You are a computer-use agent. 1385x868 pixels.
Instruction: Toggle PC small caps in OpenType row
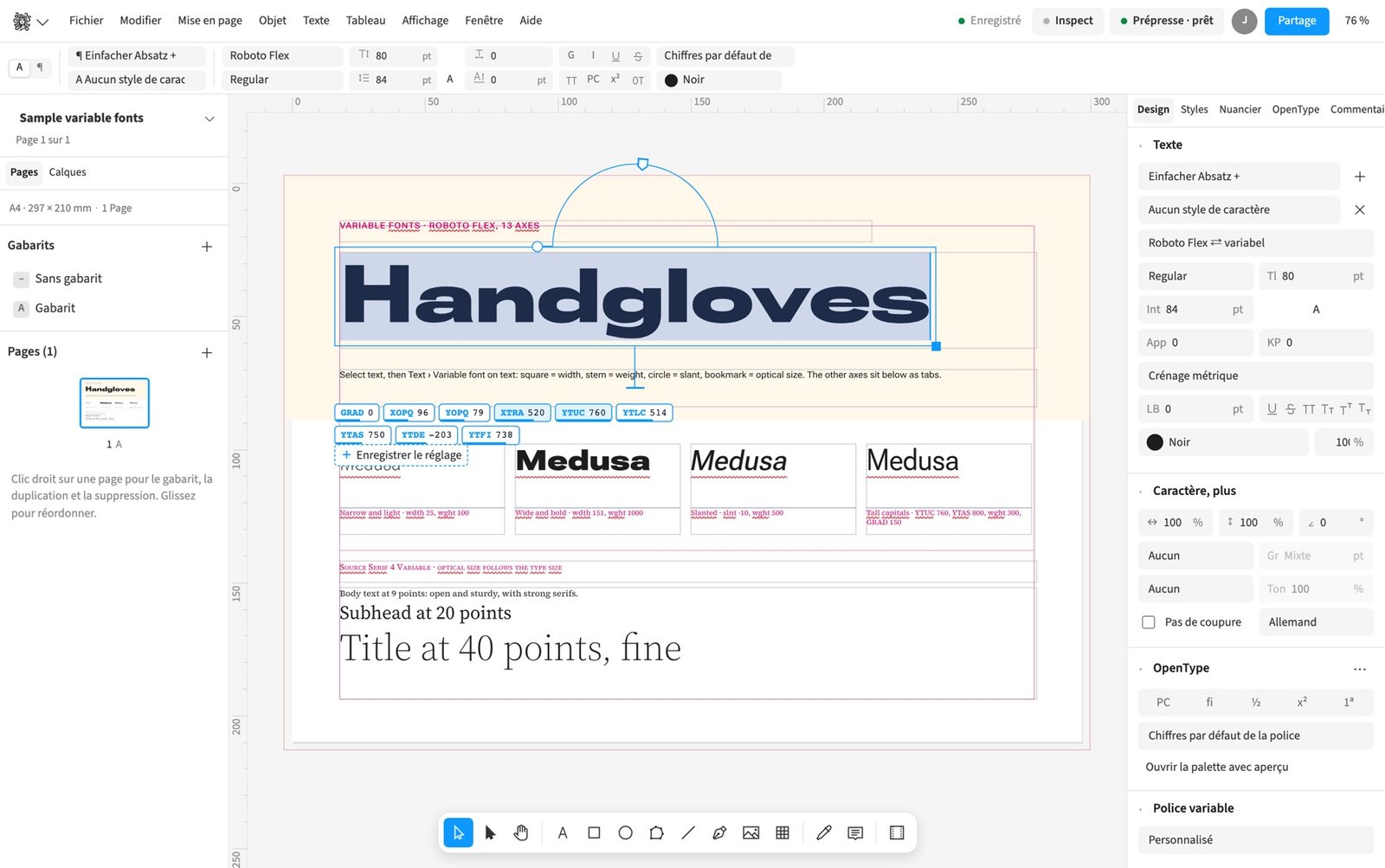pos(1163,702)
